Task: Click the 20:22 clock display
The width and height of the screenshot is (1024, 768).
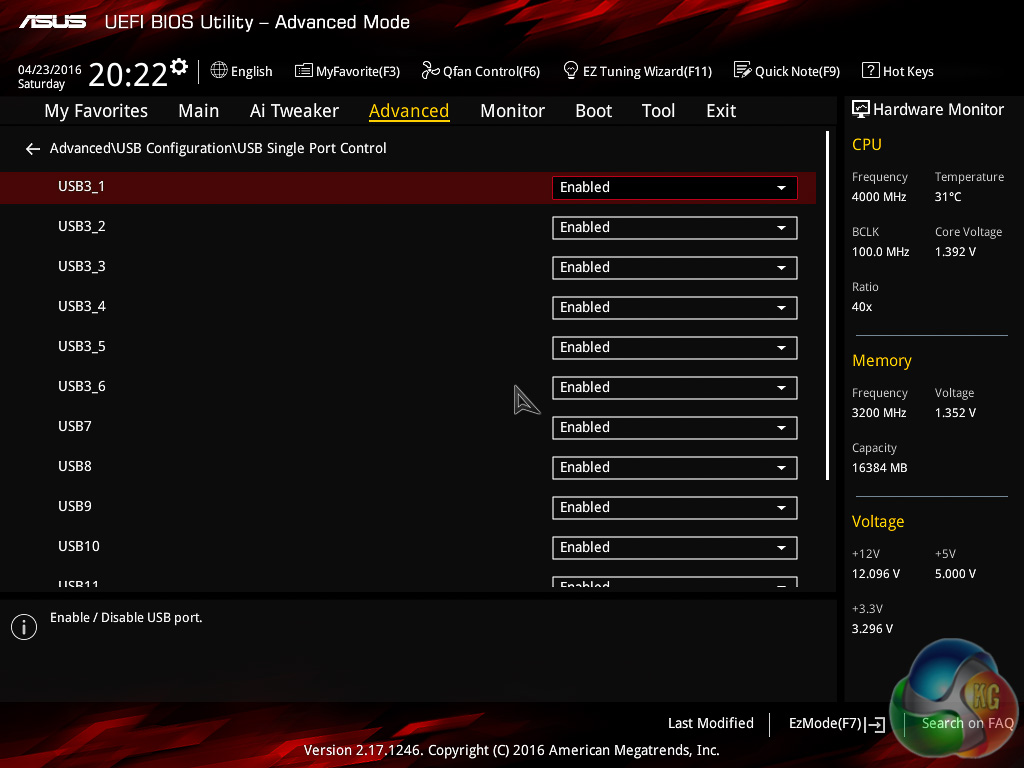Action: coord(127,74)
